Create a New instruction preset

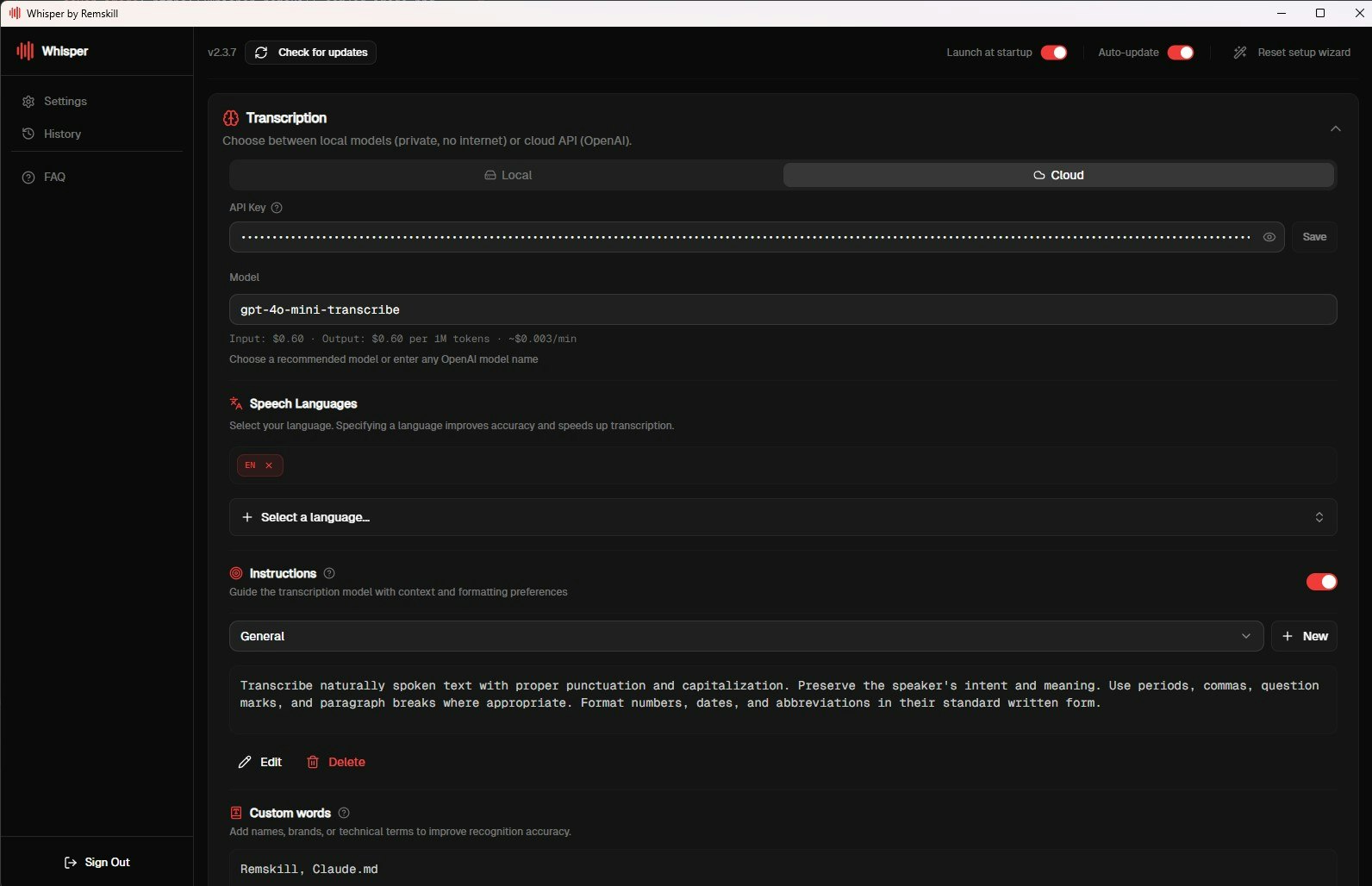pyautogui.click(x=1305, y=636)
